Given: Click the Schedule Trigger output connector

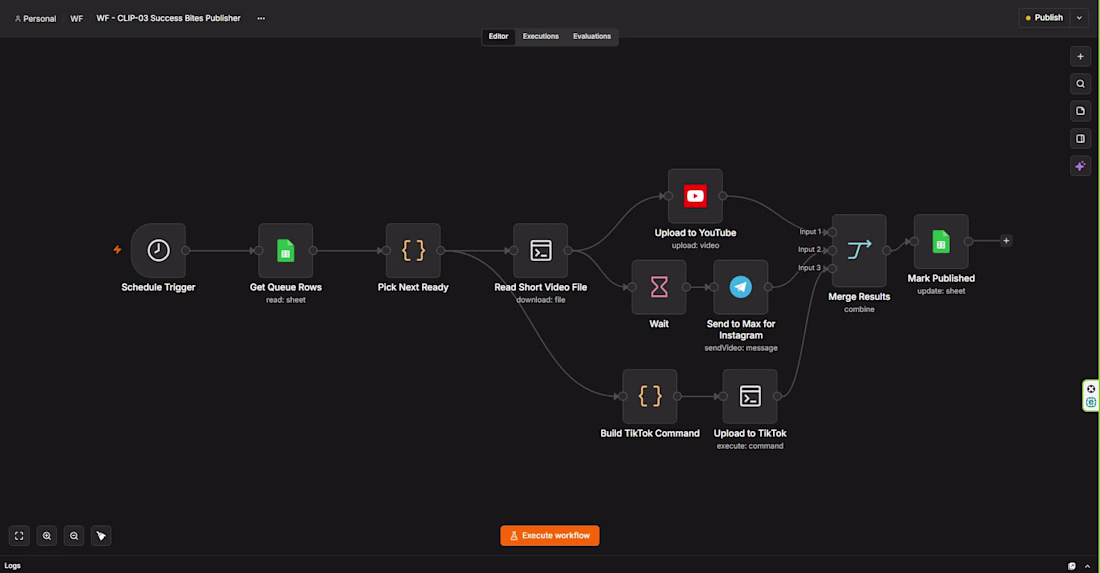Looking at the screenshot, I should pyautogui.click(x=186, y=250).
